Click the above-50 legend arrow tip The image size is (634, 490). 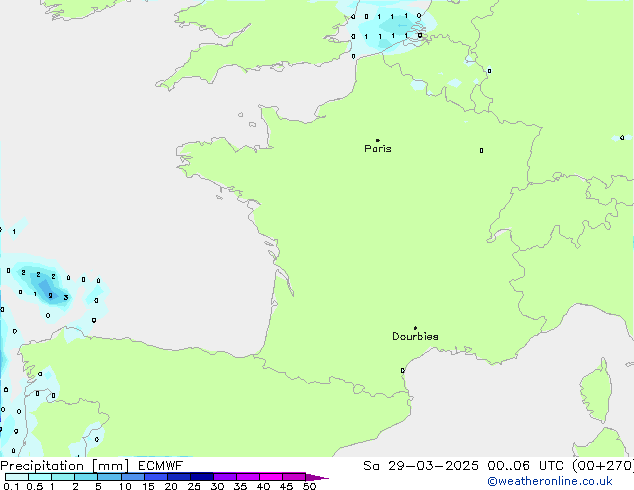pyautogui.click(x=317, y=477)
